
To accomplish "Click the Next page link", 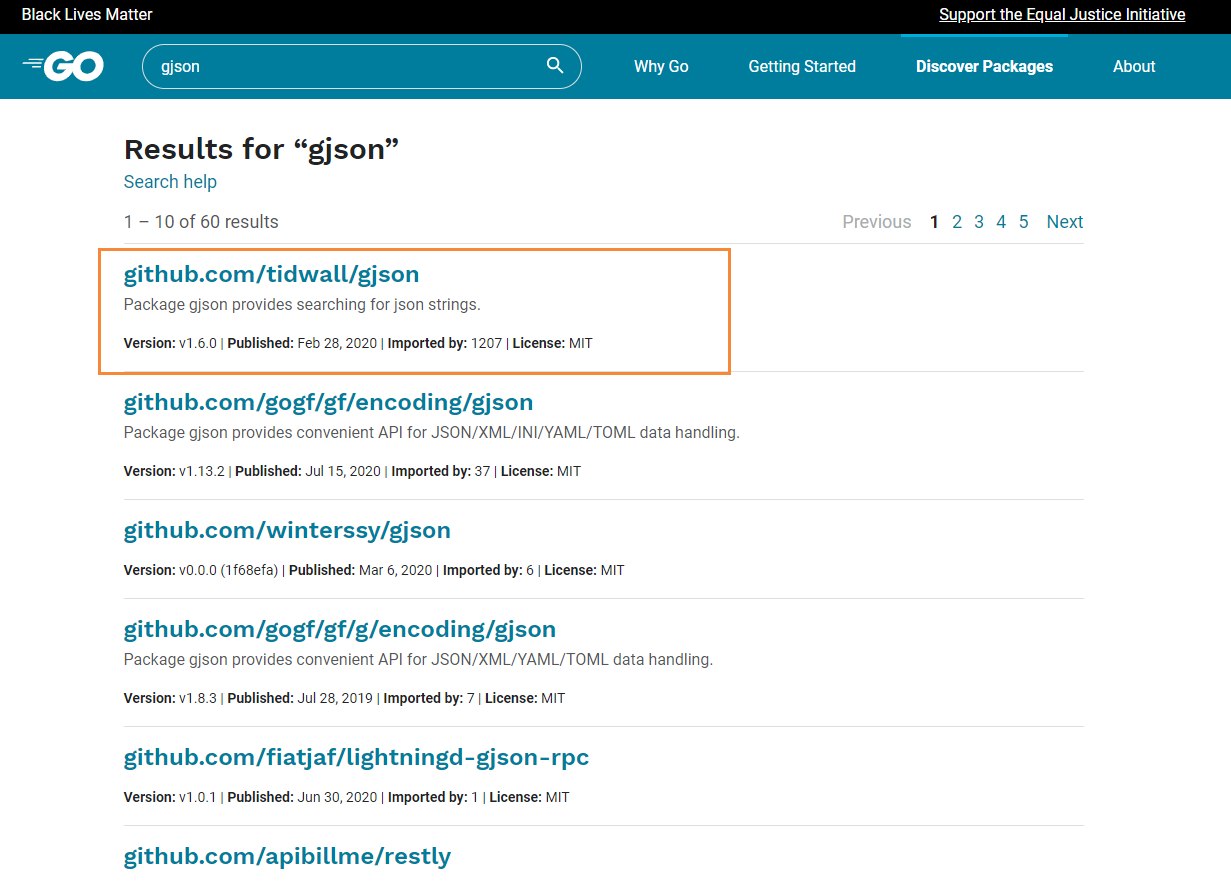I will click(1065, 222).
